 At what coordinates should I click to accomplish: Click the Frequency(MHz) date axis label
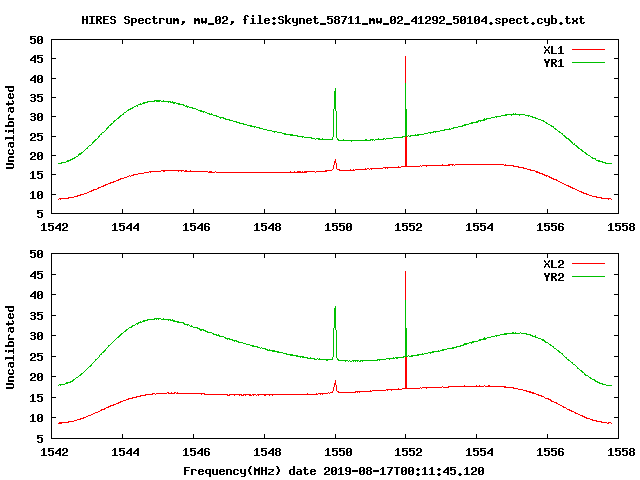pyautogui.click(x=333, y=471)
